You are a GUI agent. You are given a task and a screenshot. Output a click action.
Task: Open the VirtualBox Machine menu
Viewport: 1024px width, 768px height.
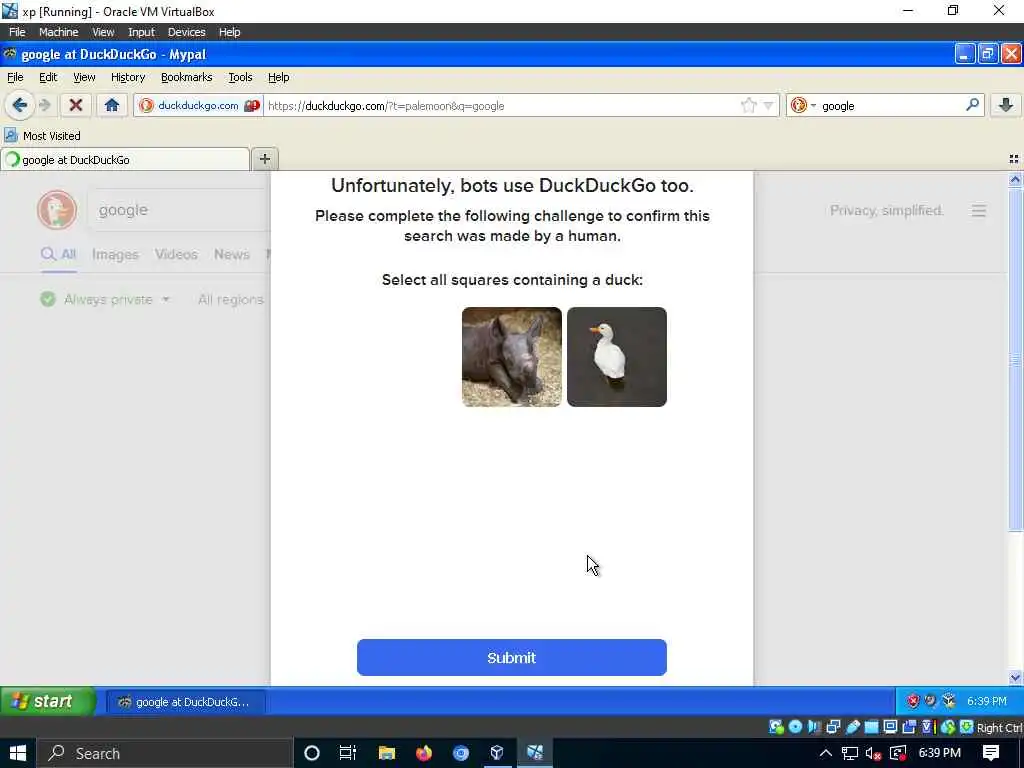tap(58, 31)
